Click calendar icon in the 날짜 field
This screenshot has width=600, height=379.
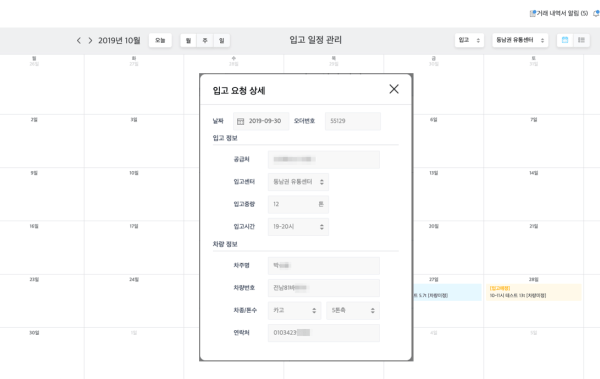[240, 121]
